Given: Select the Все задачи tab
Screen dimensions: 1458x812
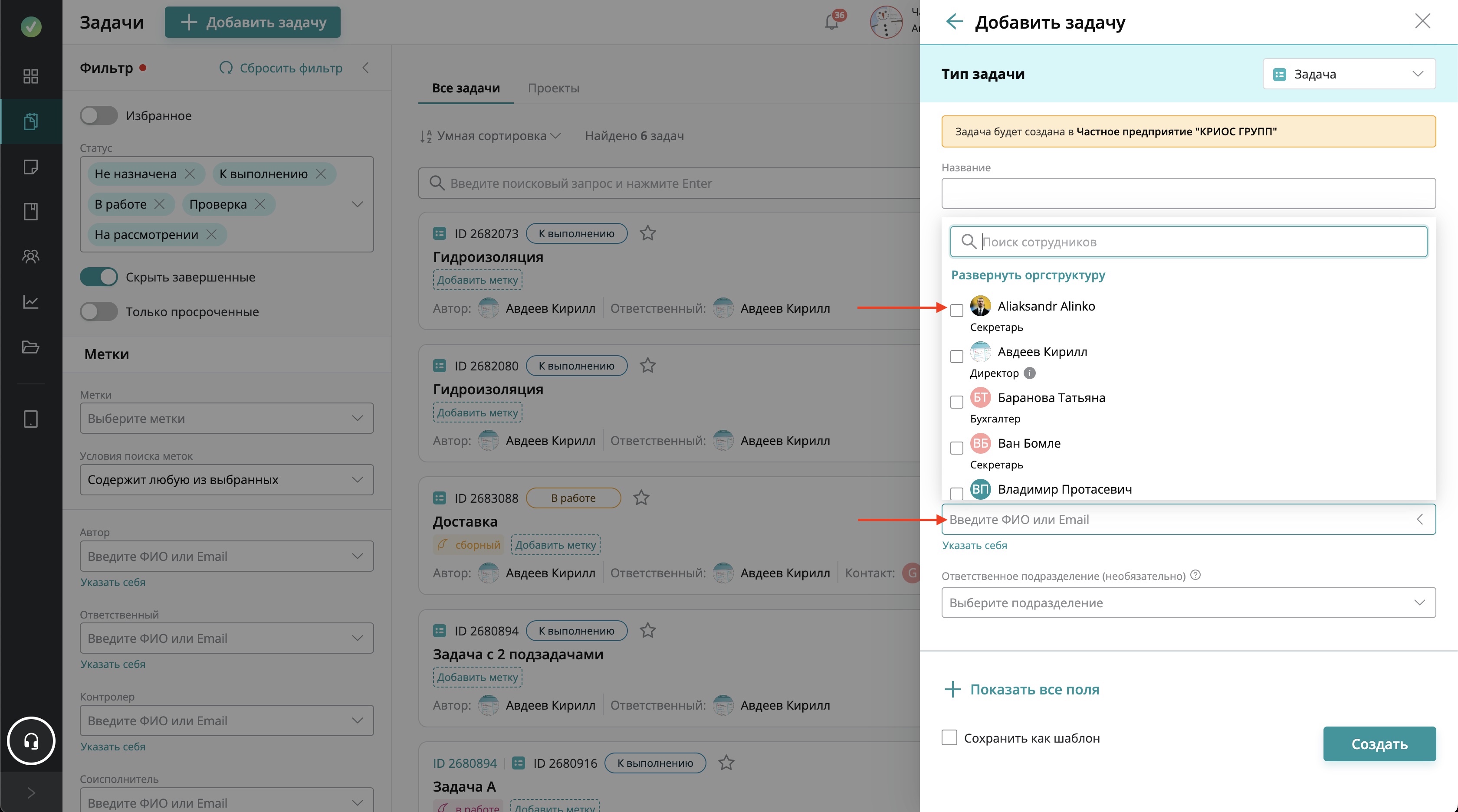Looking at the screenshot, I should click(465, 88).
